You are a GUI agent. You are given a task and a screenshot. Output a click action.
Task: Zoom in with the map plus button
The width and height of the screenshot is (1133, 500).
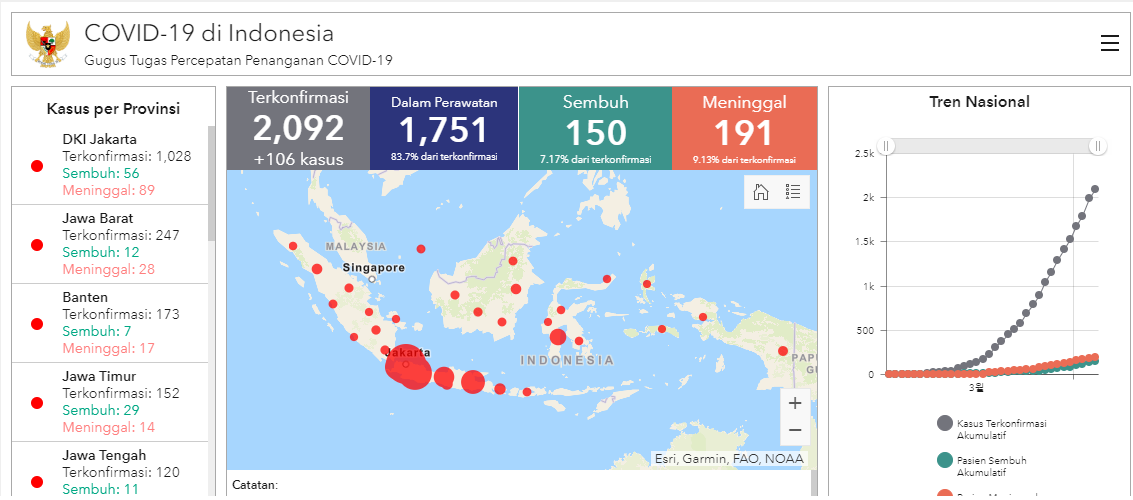(795, 403)
